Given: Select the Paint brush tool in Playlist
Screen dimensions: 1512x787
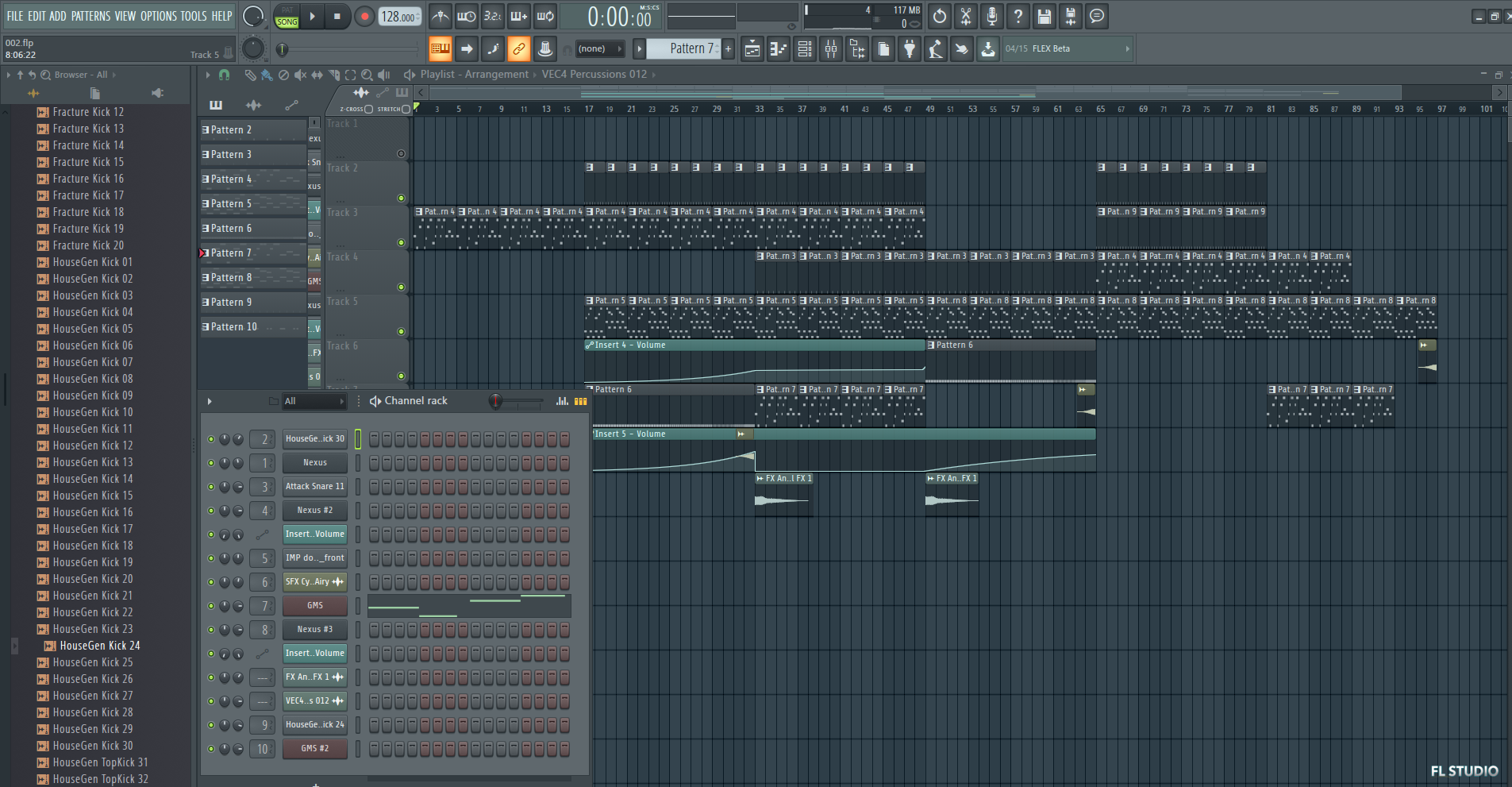Looking at the screenshot, I should pyautogui.click(x=267, y=75).
